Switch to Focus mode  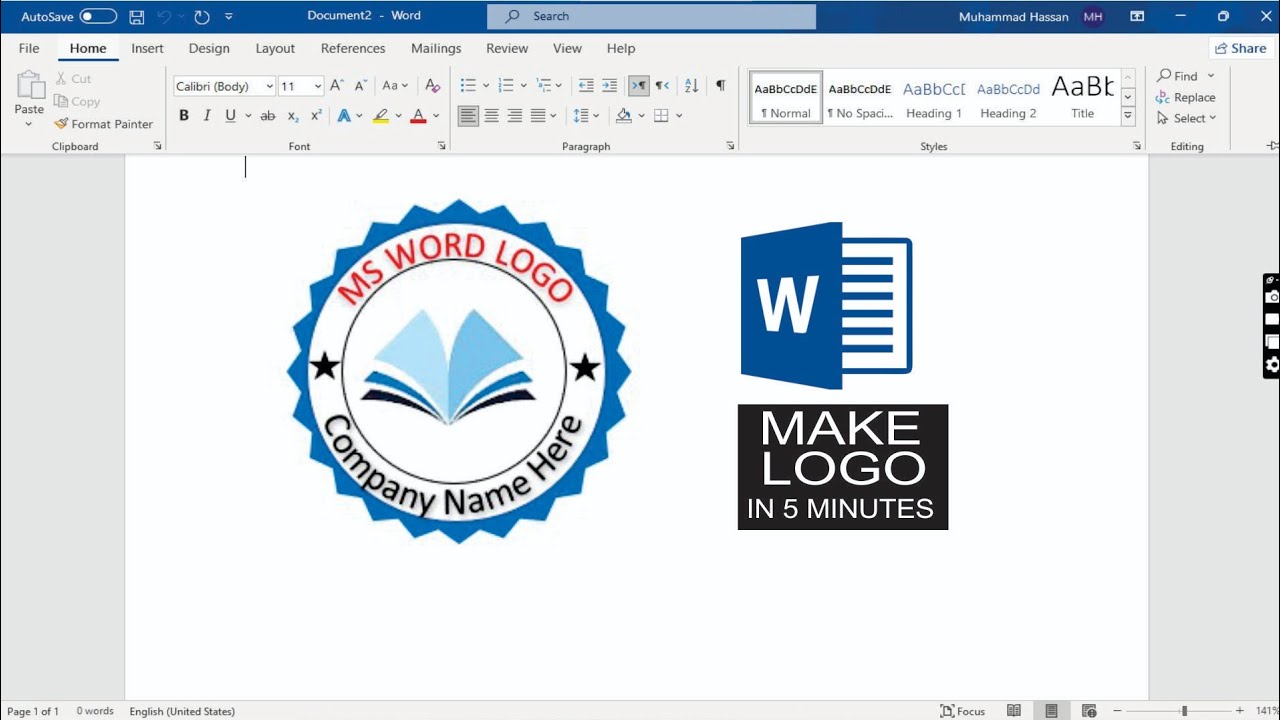click(x=963, y=711)
